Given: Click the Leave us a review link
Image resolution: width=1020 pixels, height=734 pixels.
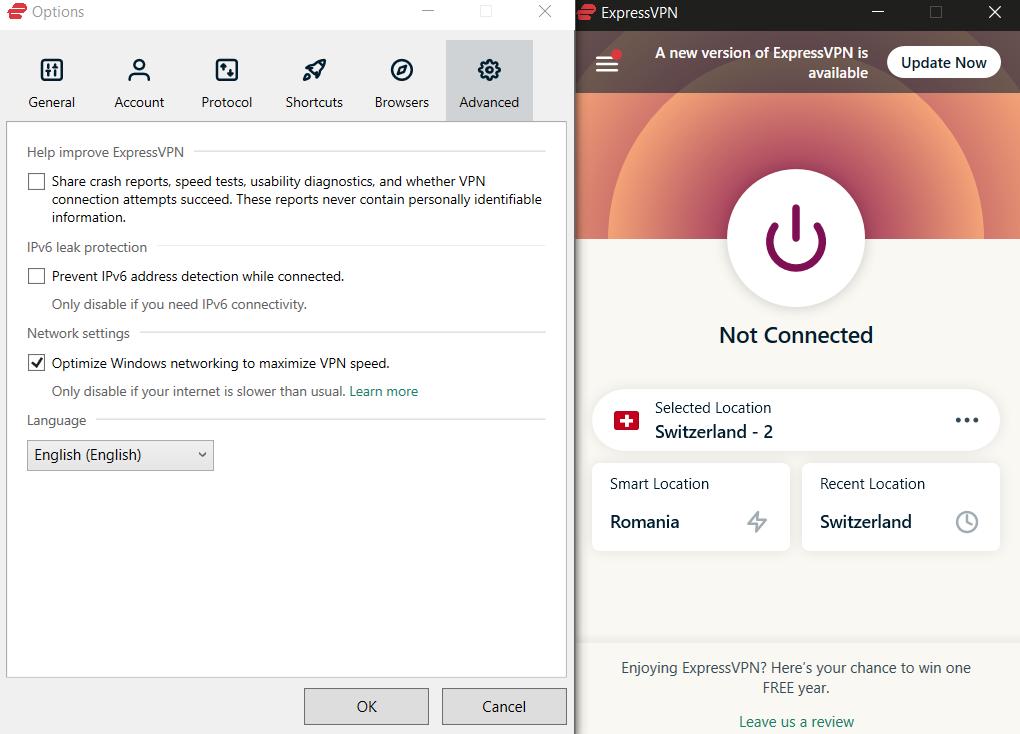Looking at the screenshot, I should 795,721.
